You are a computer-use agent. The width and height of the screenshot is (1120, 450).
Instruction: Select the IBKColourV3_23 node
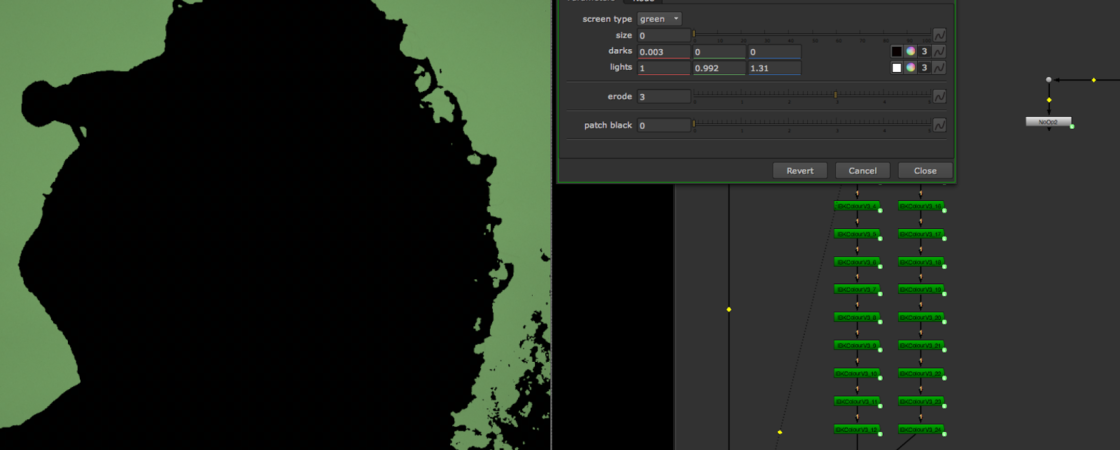coord(921,401)
